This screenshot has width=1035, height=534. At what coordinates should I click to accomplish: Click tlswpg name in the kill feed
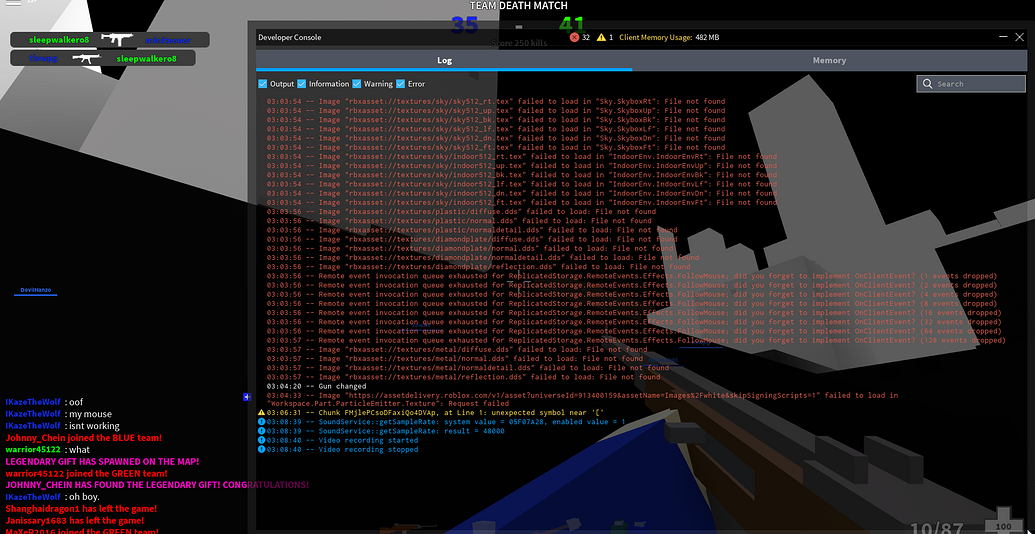[43, 58]
